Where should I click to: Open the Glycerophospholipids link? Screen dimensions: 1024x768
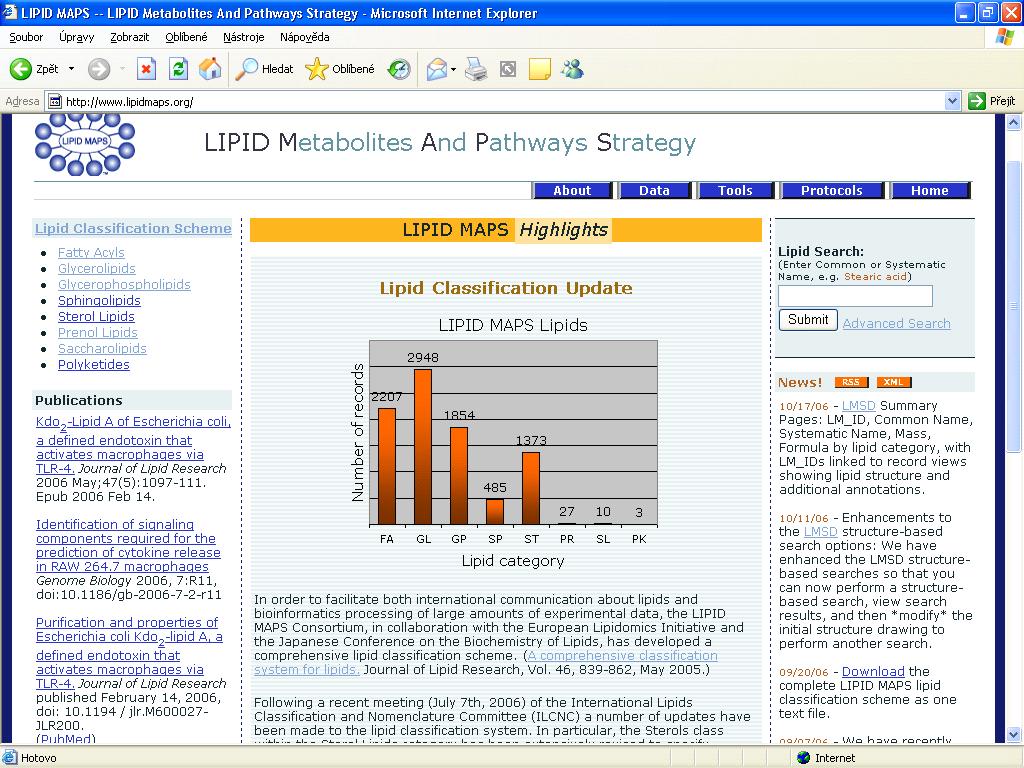point(124,284)
